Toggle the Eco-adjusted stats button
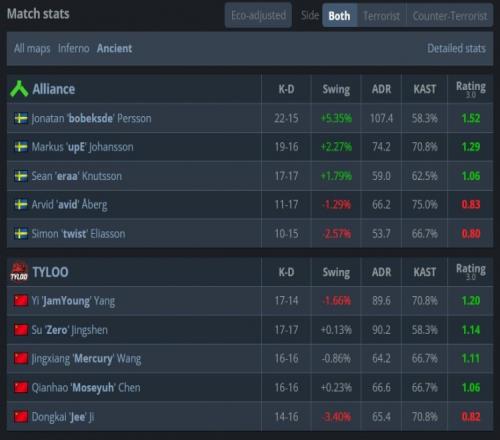 click(258, 15)
